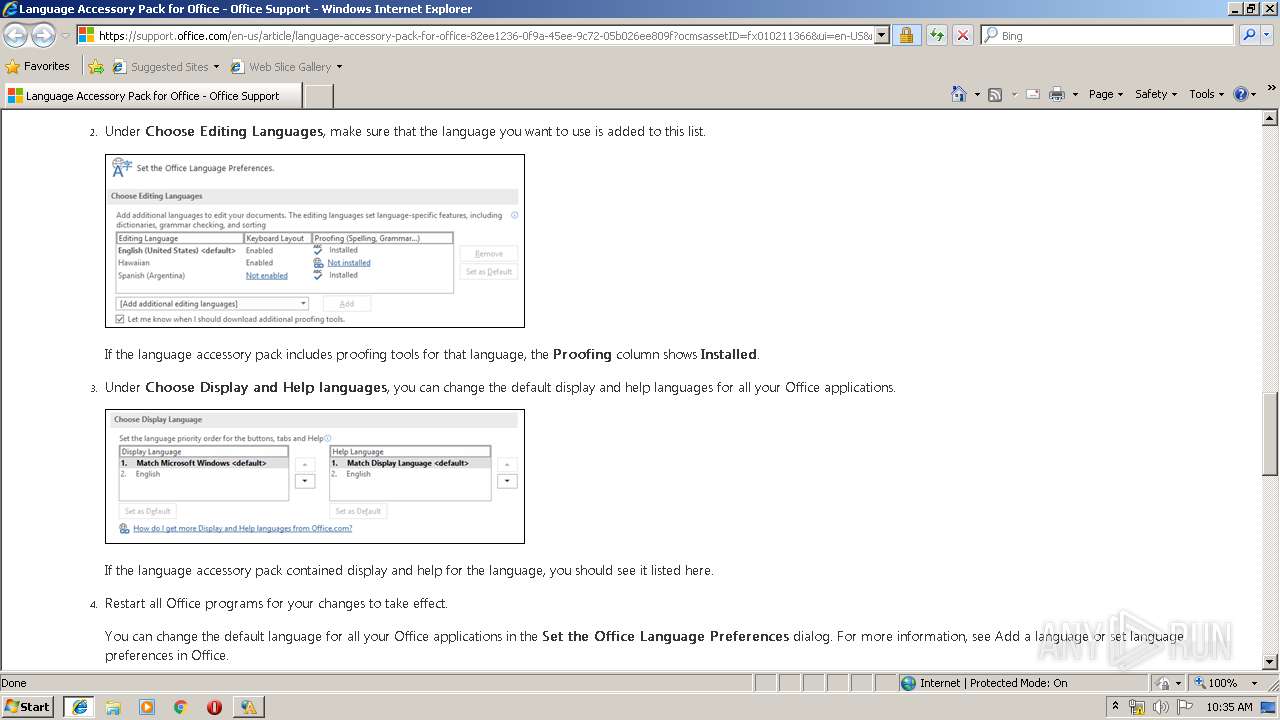
Task: Click the 'Restart all Office programs' step text
Action: point(276,603)
